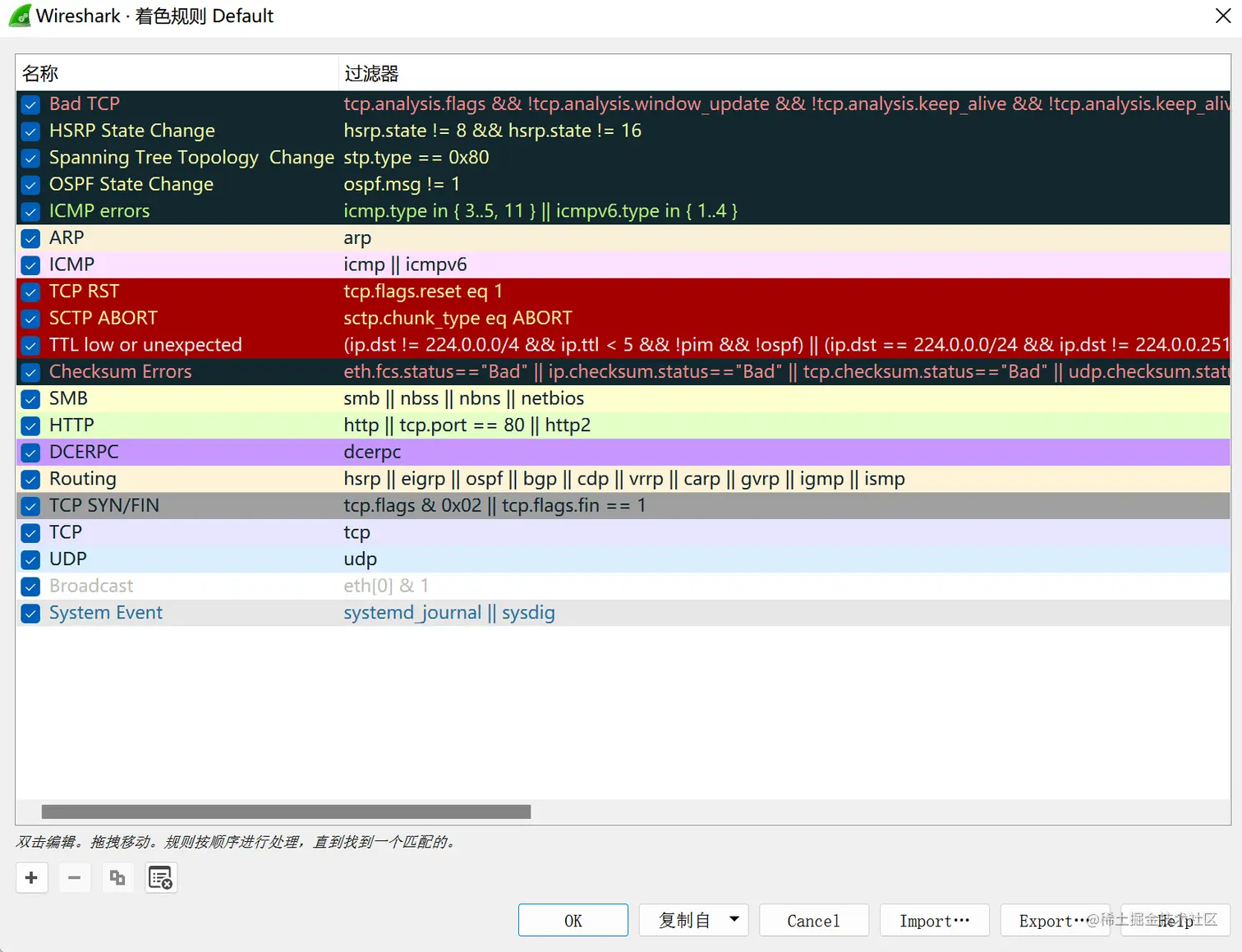1242x952 pixels.
Task: Click the Wireshark fin logo in title bar
Action: tap(19, 16)
